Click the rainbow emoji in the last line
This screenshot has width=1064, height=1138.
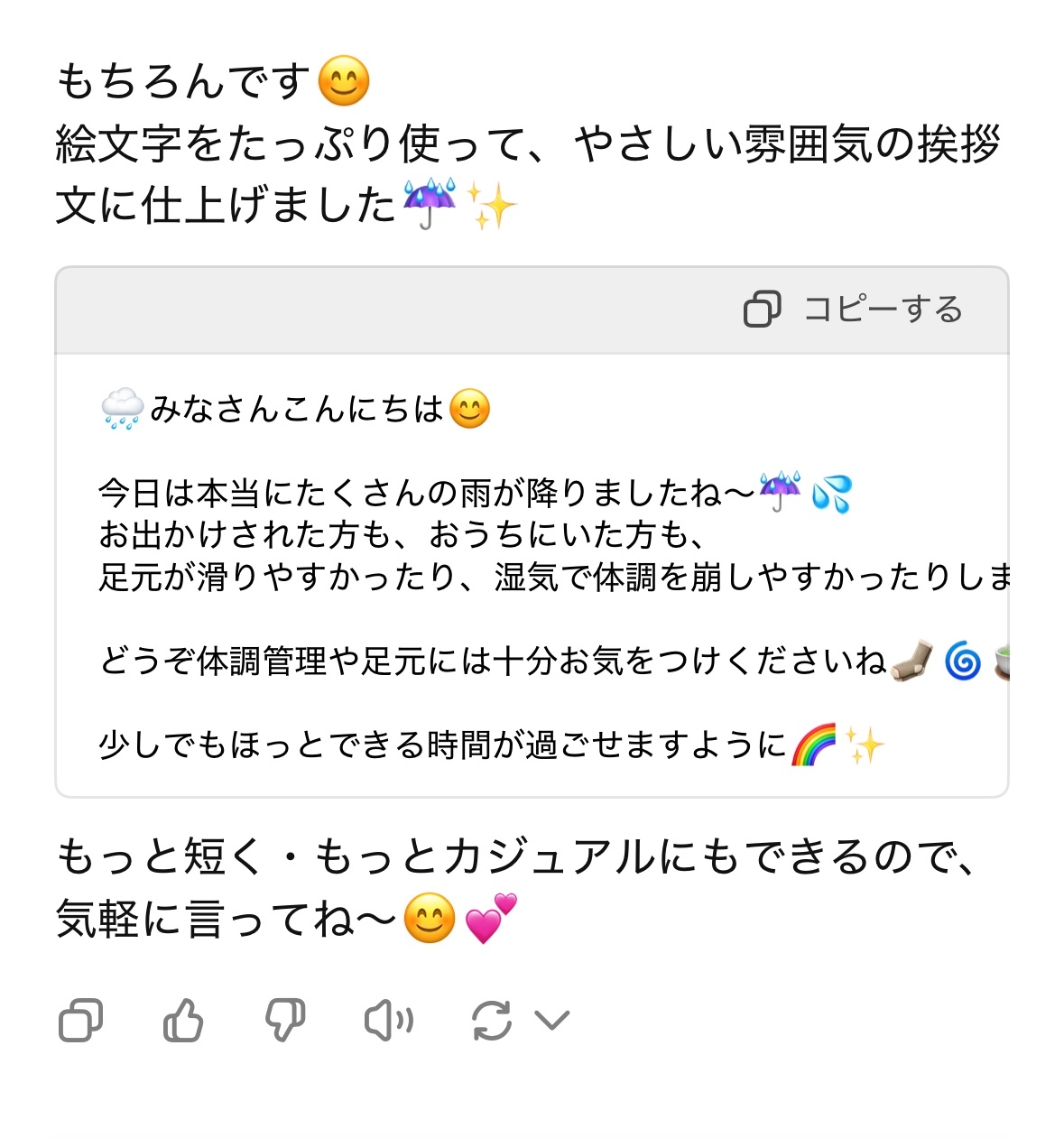click(x=813, y=745)
